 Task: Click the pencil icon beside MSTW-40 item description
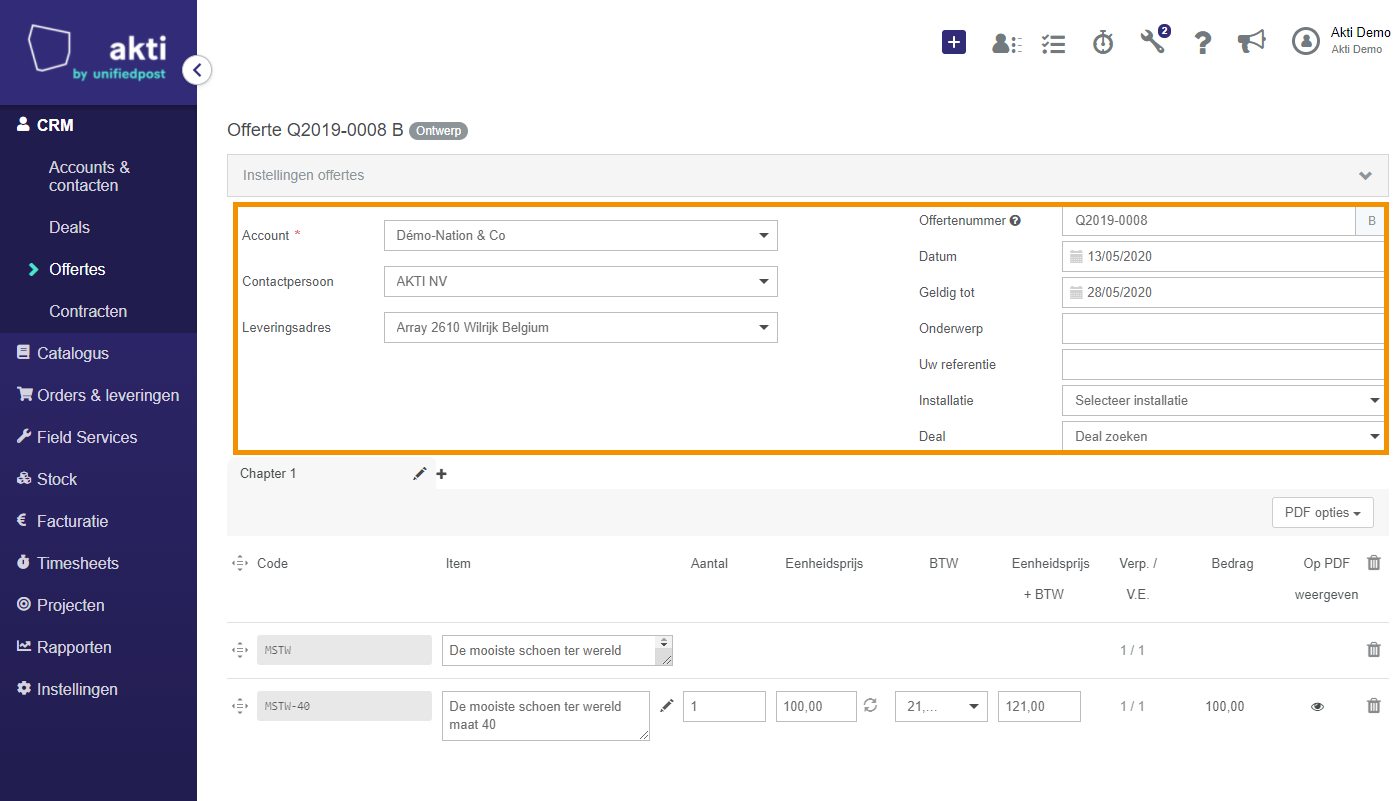[667, 706]
